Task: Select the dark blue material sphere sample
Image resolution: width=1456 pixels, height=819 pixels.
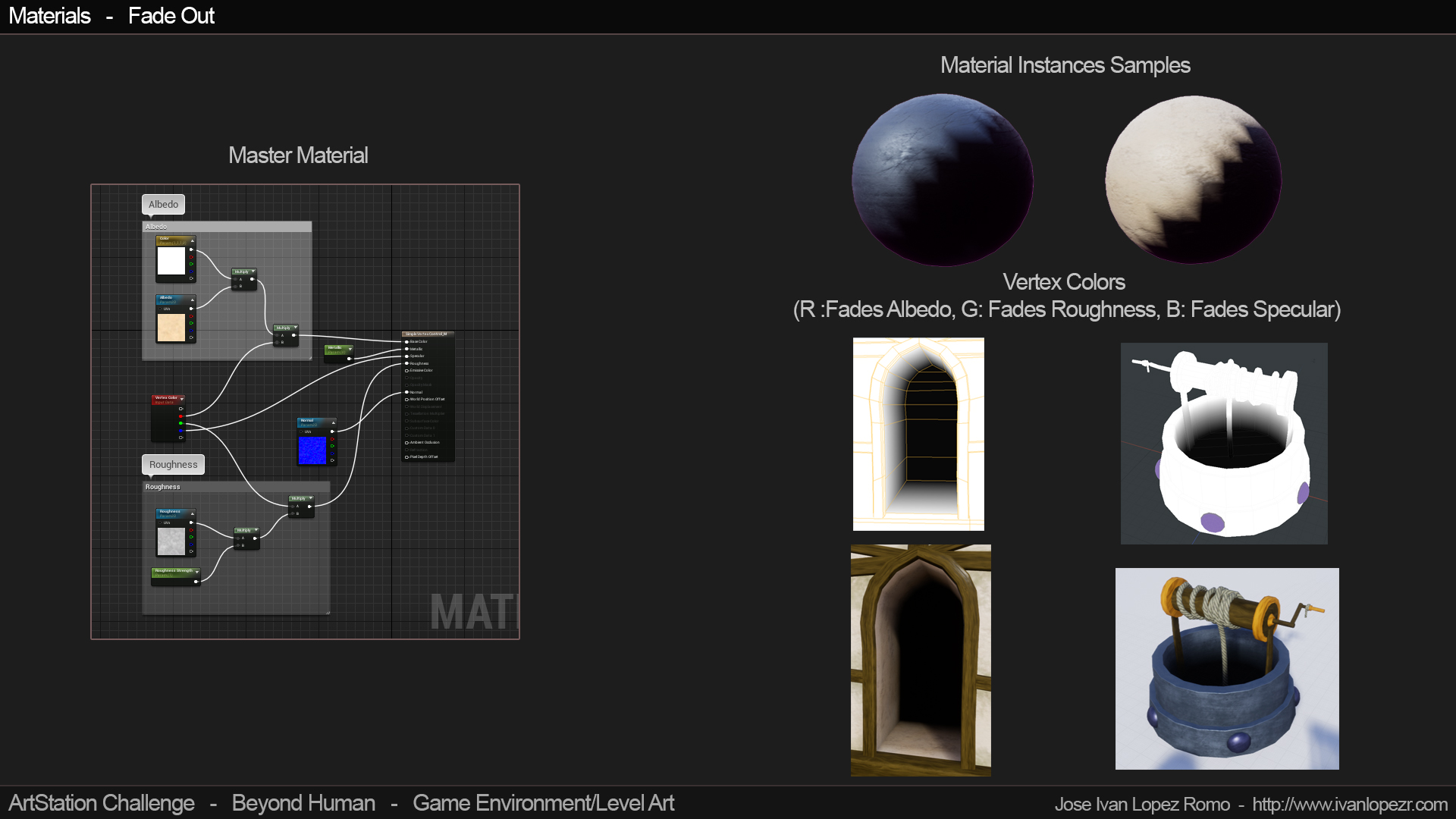Action: [943, 180]
